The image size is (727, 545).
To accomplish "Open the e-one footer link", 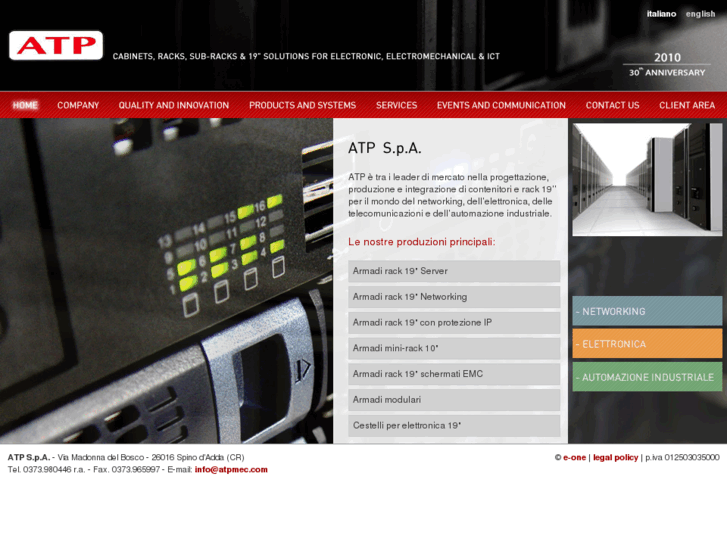I will (574, 457).
